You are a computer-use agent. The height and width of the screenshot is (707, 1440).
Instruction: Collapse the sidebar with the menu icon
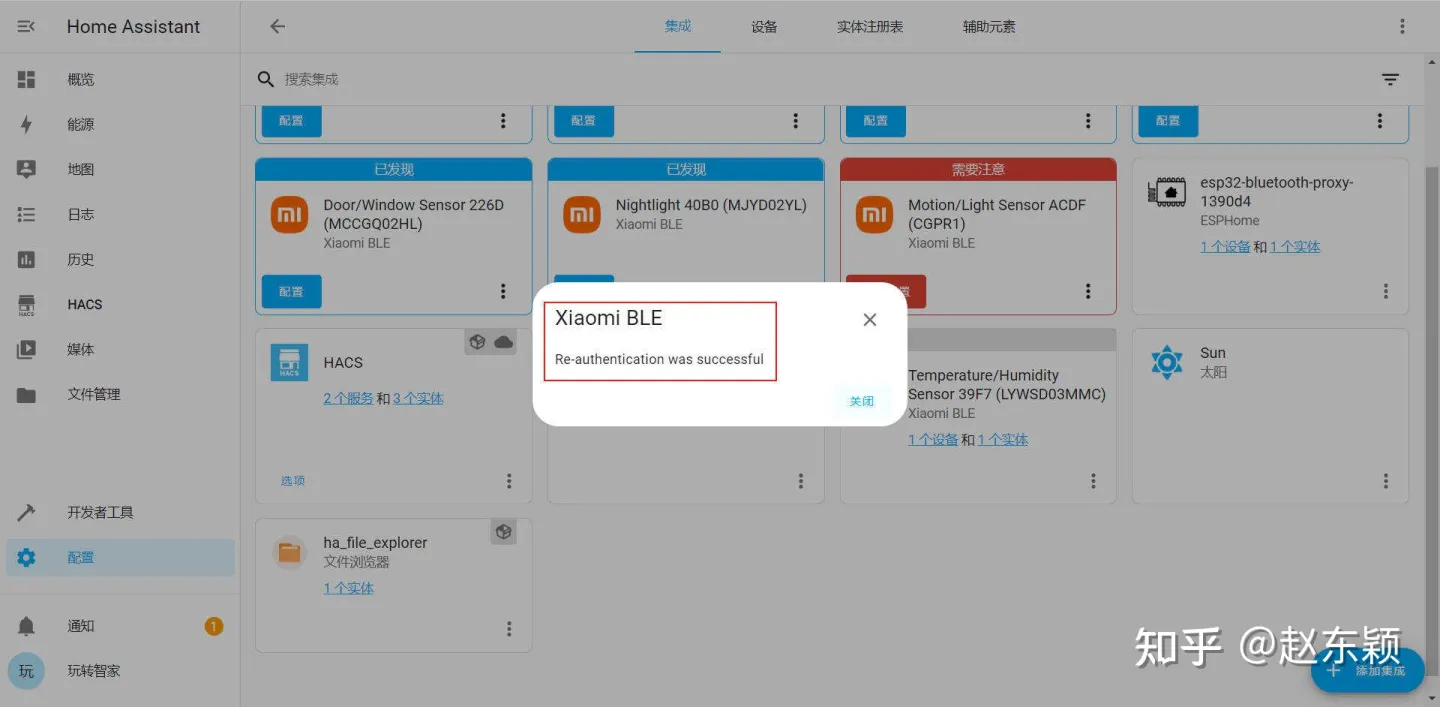[26, 27]
